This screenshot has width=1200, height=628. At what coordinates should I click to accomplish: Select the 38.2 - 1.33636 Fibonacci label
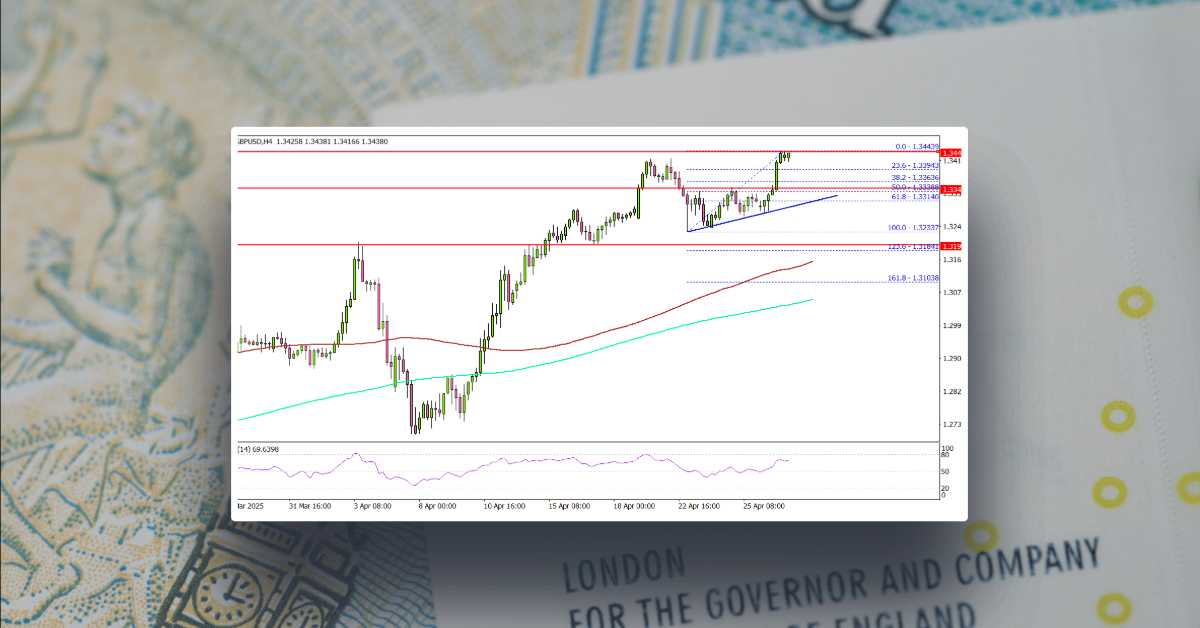click(915, 177)
